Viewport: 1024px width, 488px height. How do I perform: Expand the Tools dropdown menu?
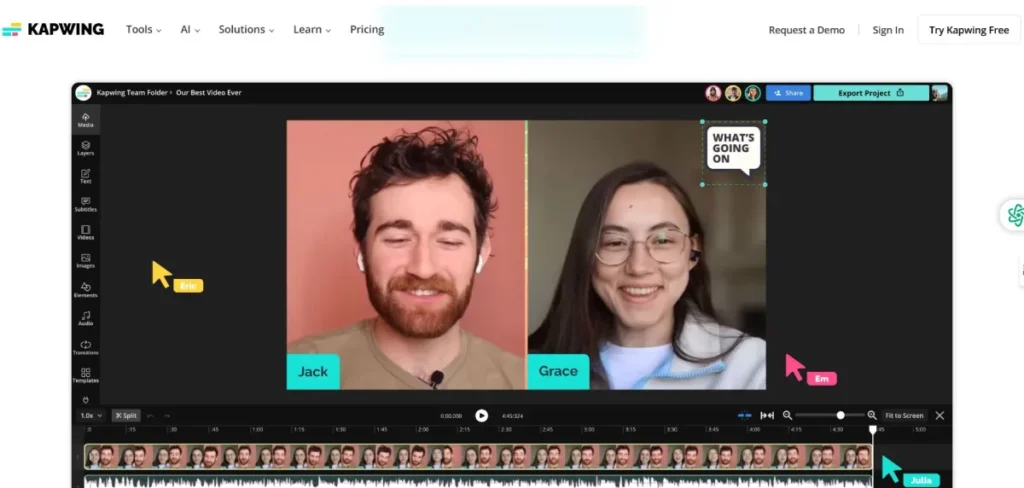click(143, 30)
